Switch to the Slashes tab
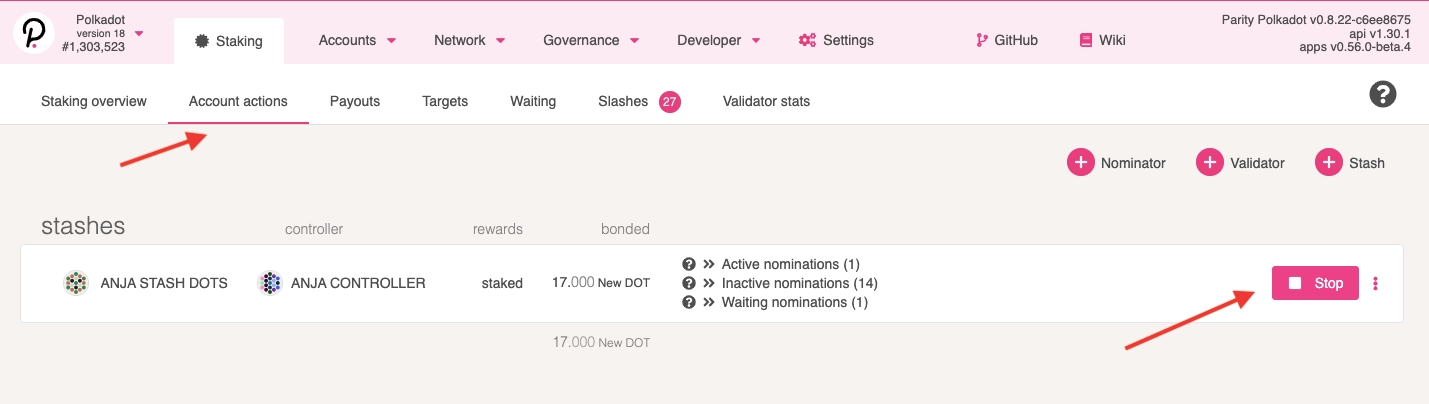This screenshot has width=1429, height=404. click(623, 101)
